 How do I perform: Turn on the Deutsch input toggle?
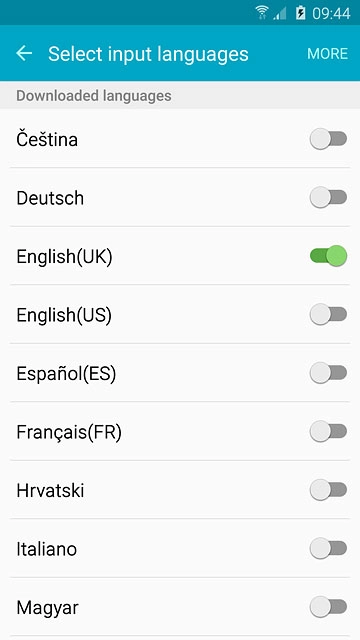click(x=328, y=198)
